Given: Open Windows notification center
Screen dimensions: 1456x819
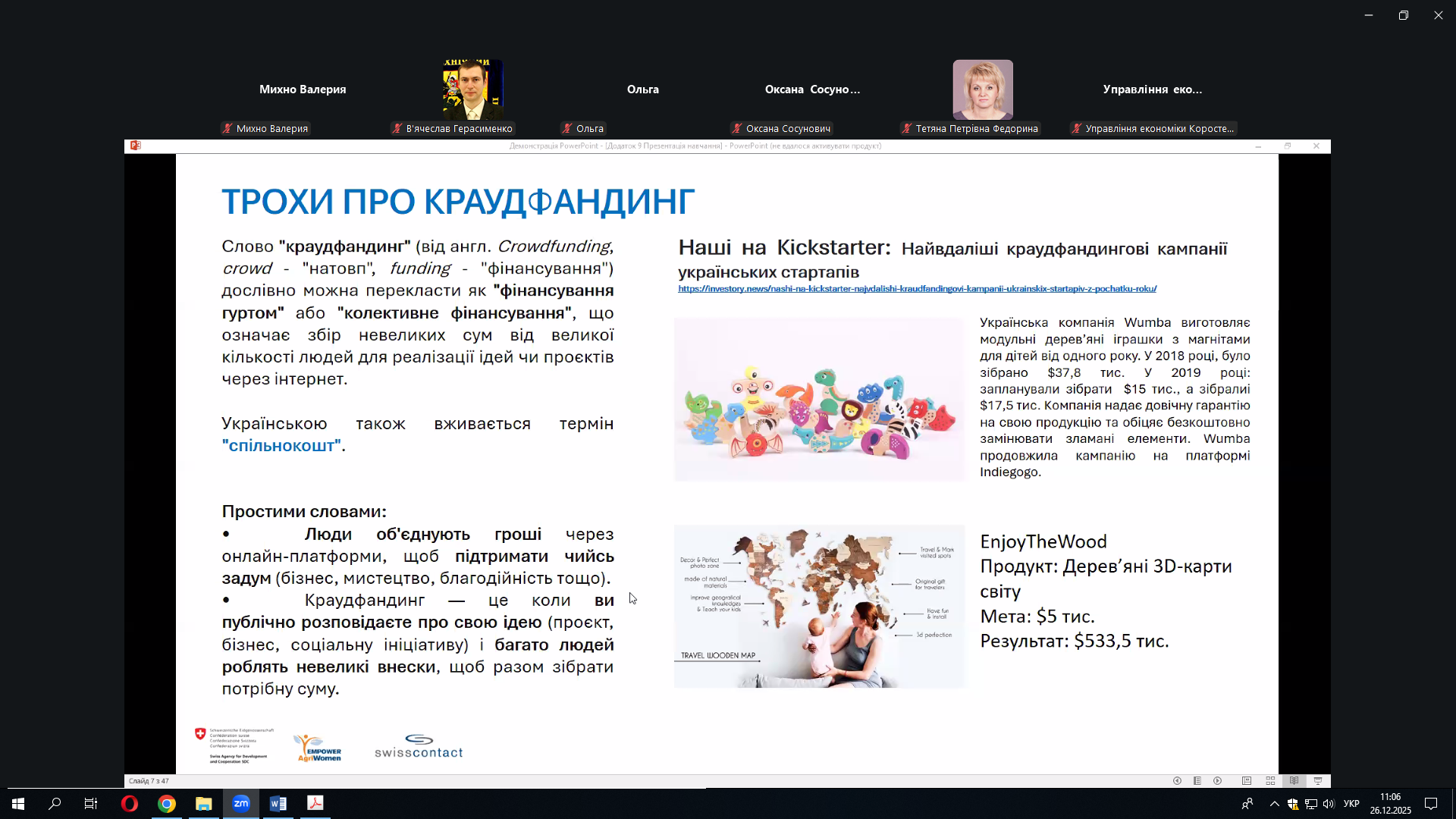Looking at the screenshot, I should [x=1431, y=804].
